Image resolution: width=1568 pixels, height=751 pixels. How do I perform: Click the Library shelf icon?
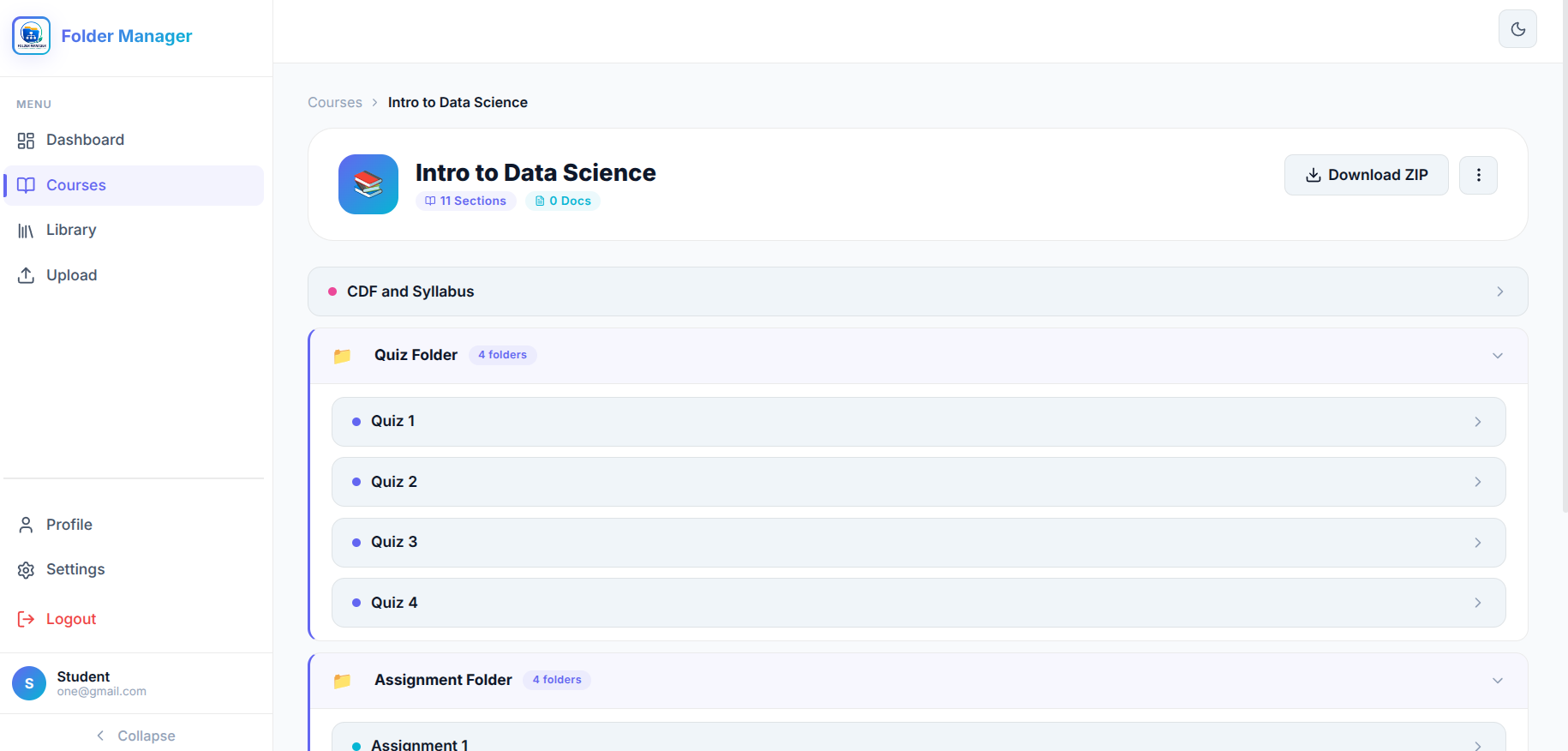(26, 231)
